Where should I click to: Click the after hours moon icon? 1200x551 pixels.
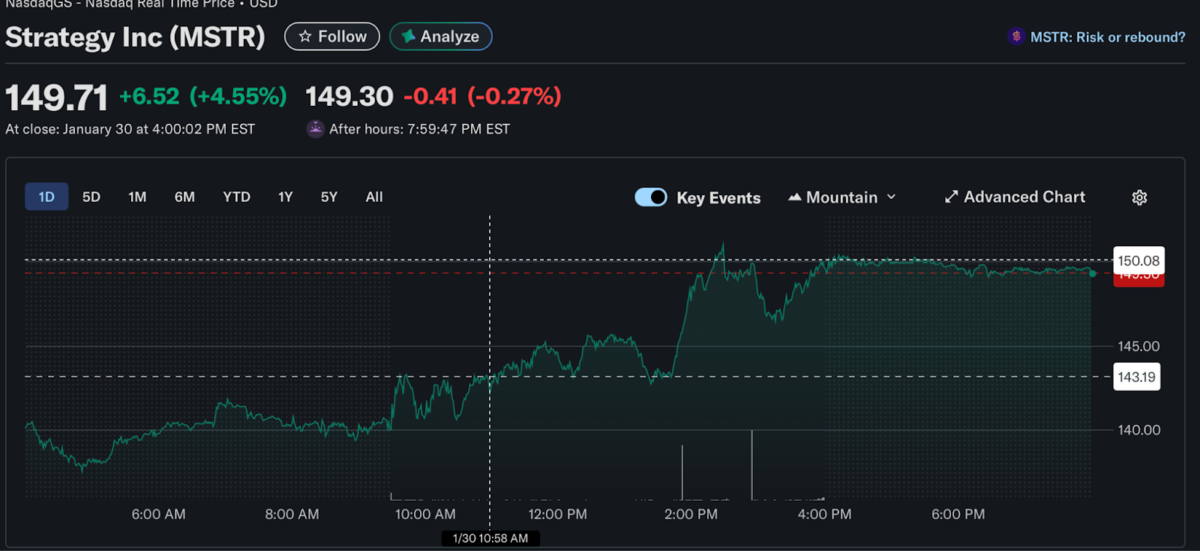pos(315,129)
